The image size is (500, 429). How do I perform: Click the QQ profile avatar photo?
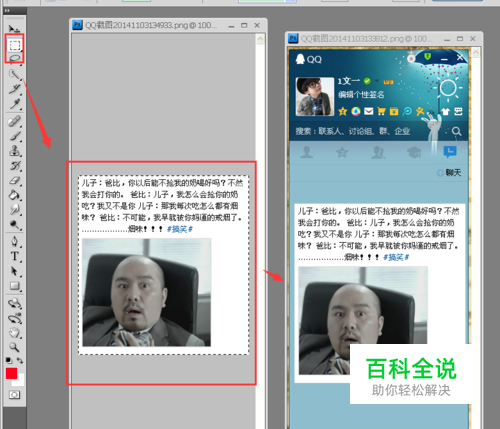(315, 96)
